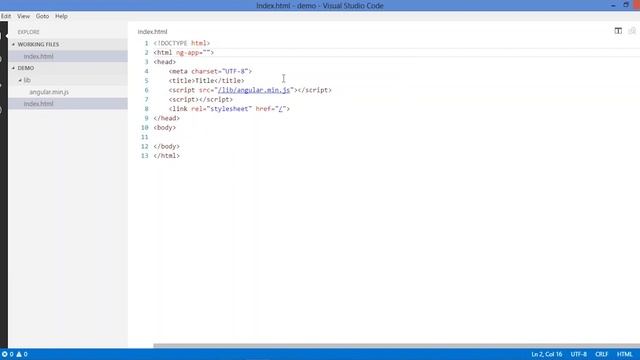This screenshot has width=640, height=360.
Task: Click the horizontal scrollbar of the editor
Action: [x=396, y=346]
